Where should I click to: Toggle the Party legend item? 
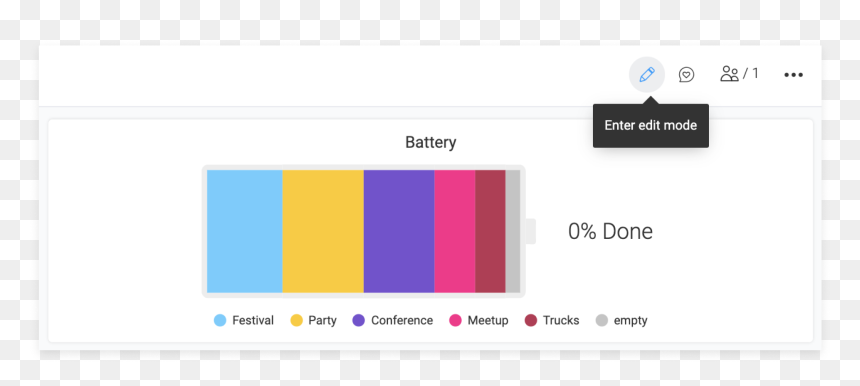coord(313,320)
